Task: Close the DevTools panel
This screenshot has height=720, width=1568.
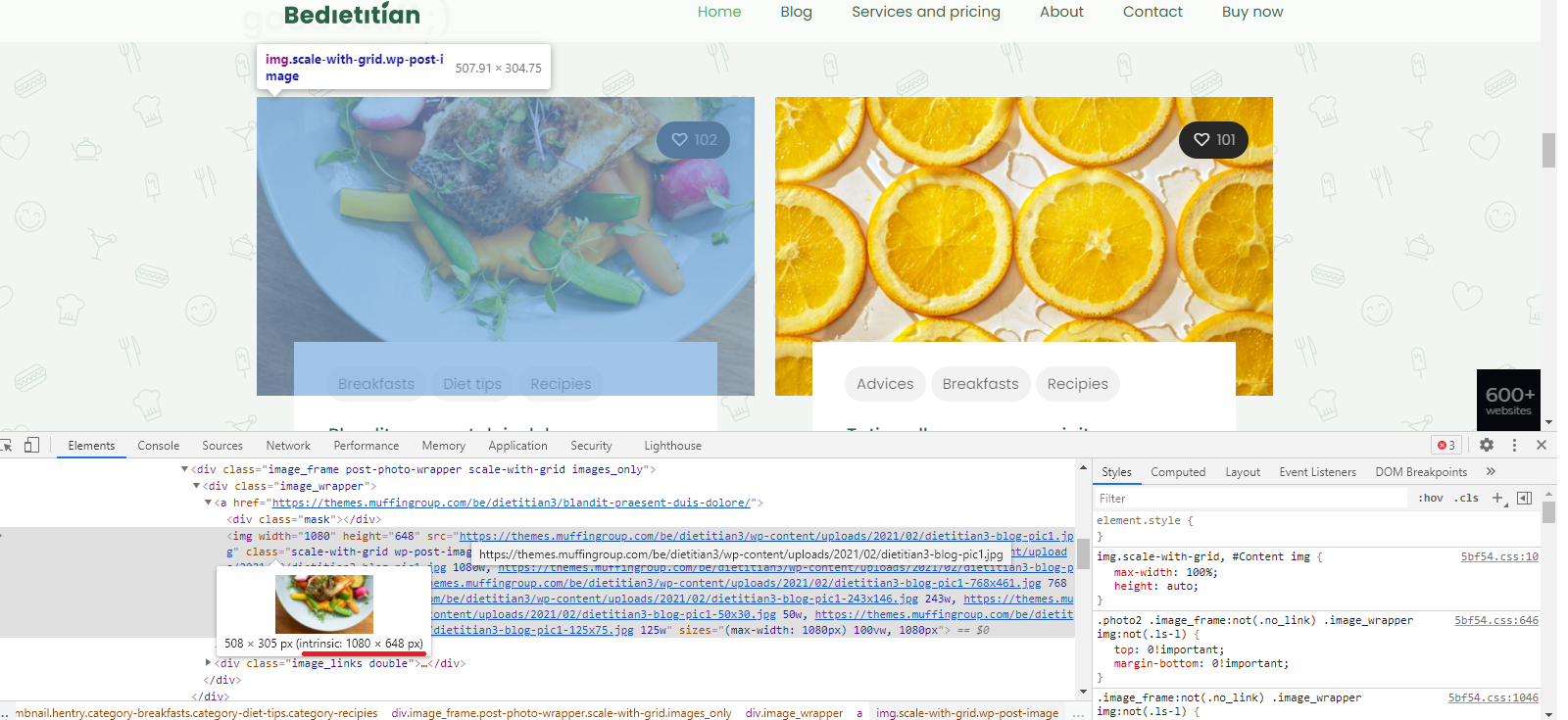Action: [x=1542, y=445]
